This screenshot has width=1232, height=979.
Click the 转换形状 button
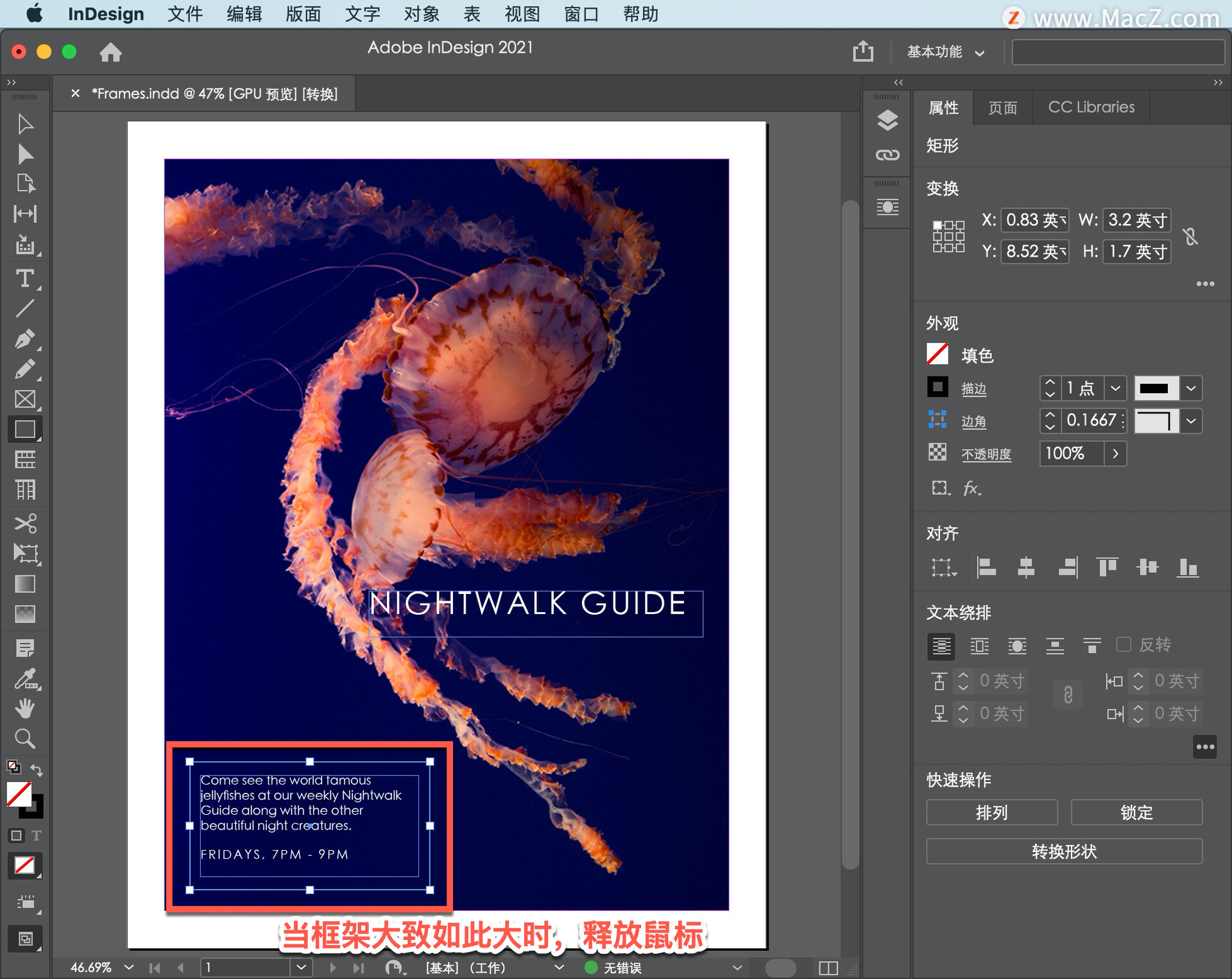pos(1064,851)
